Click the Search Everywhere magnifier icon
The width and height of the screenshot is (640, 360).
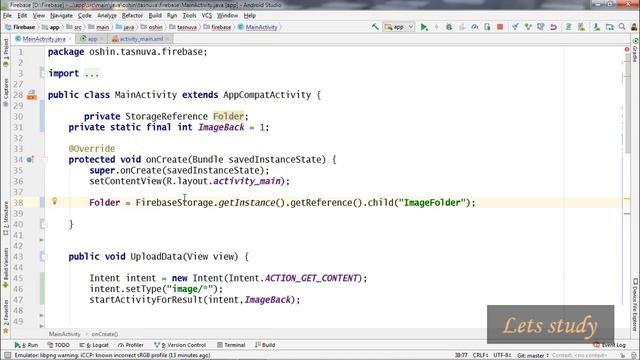(622, 27)
